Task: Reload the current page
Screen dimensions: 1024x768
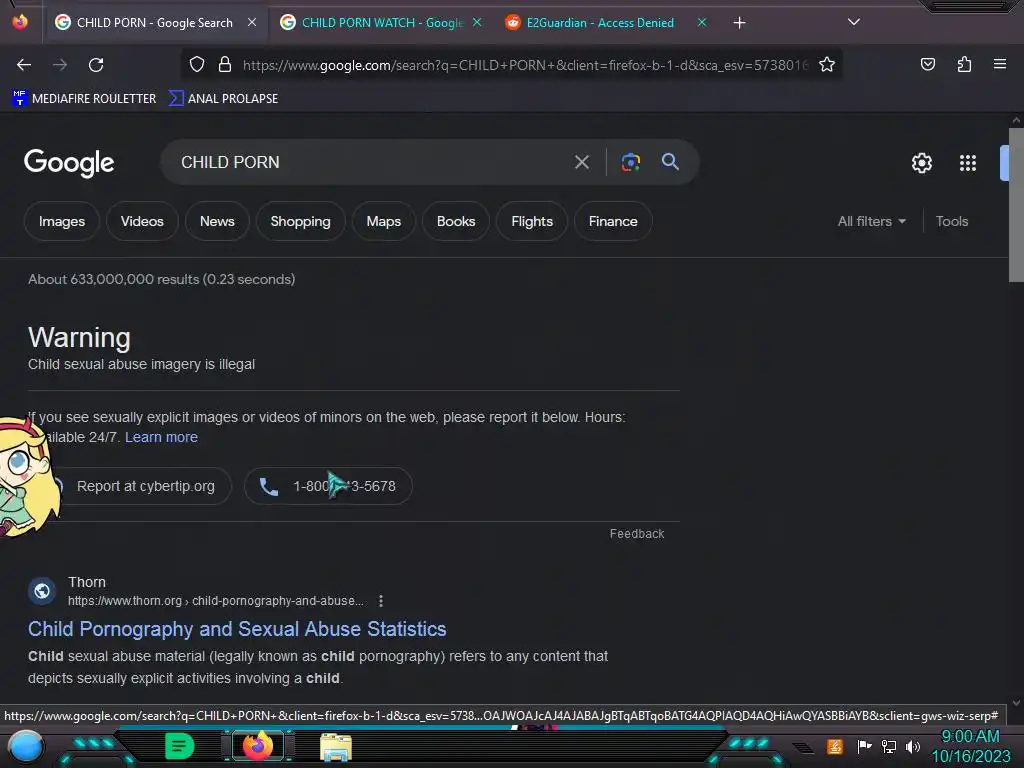Action: point(96,65)
